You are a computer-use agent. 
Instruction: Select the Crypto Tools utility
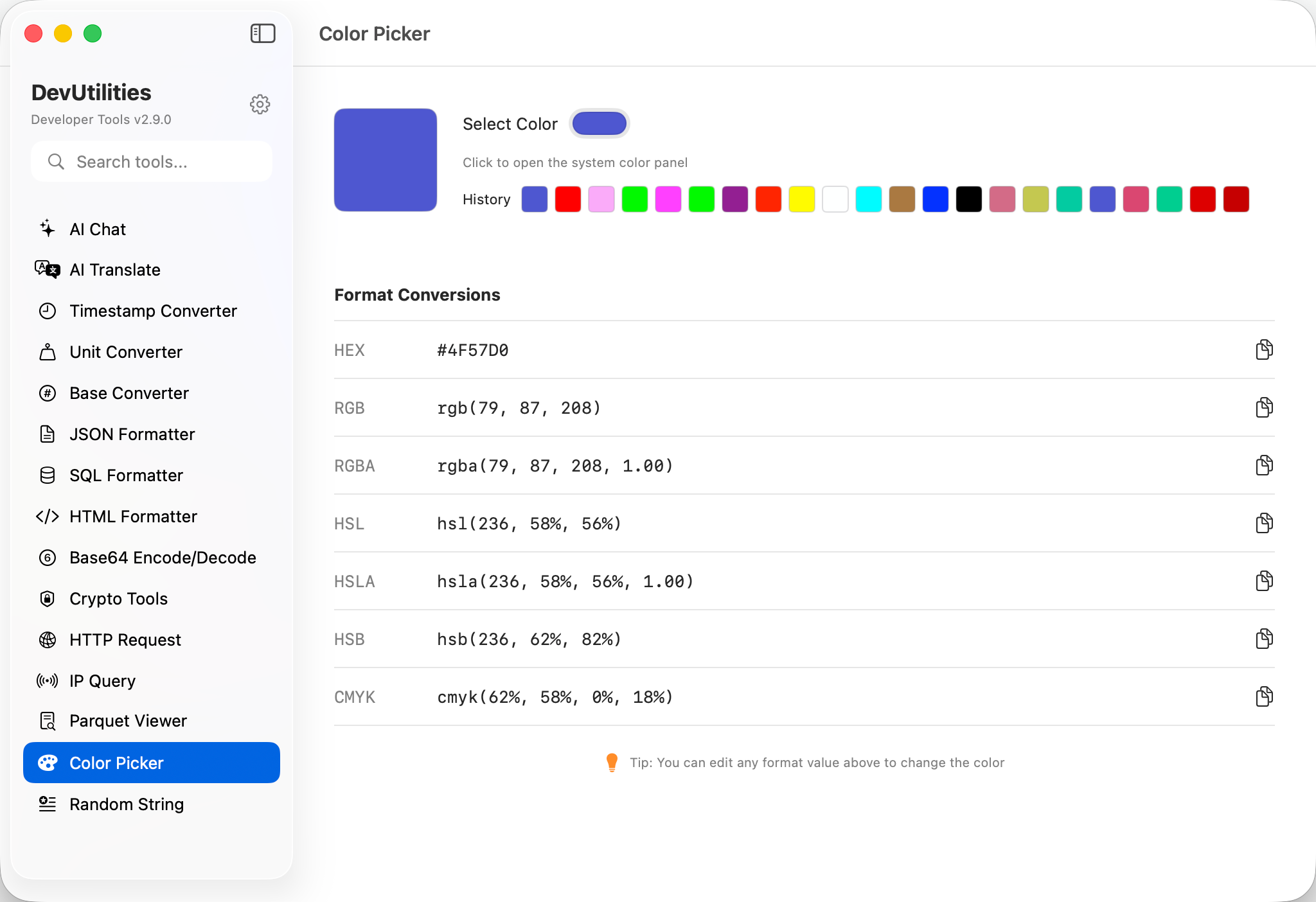click(x=118, y=599)
